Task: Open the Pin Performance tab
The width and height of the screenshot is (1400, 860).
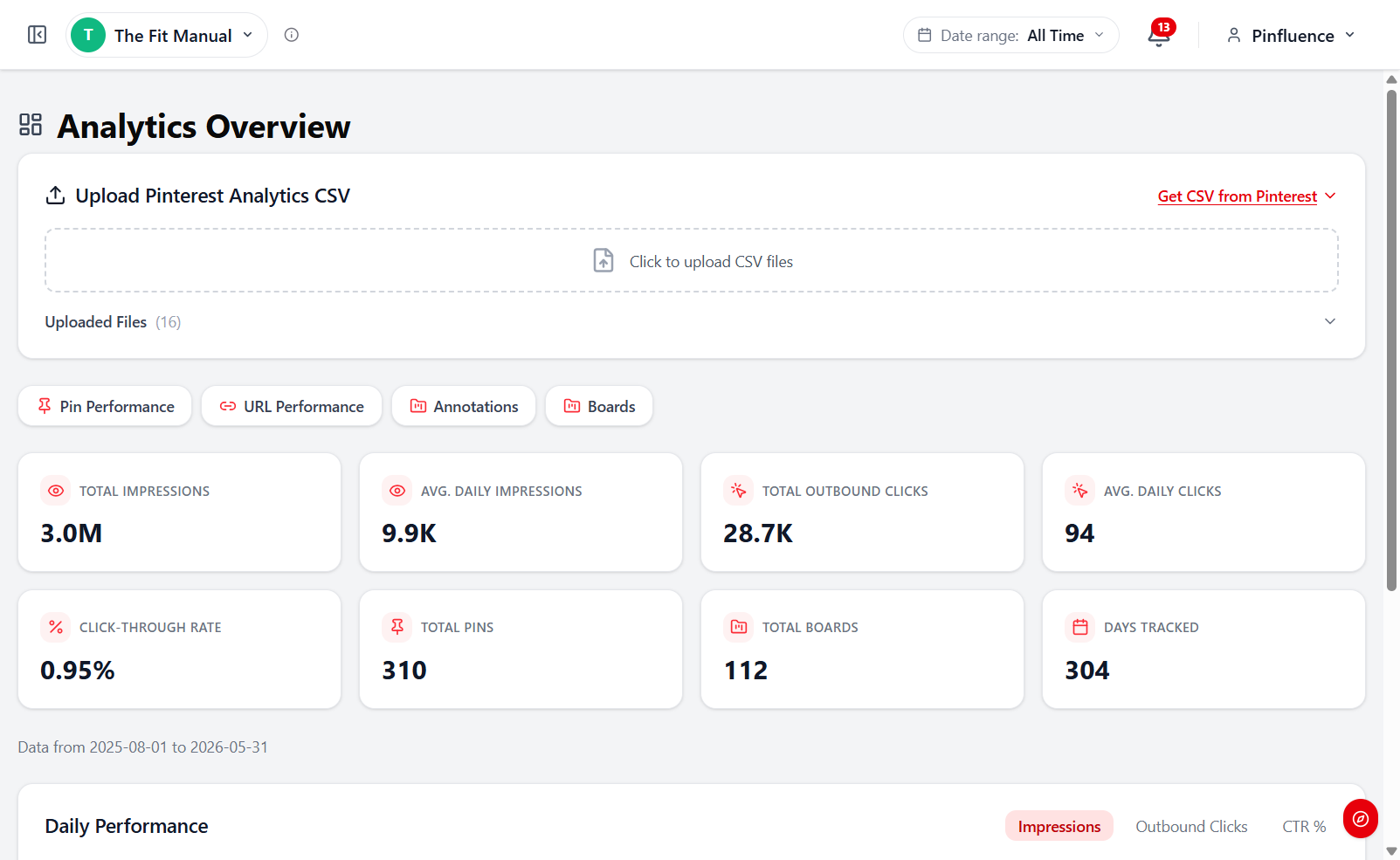Action: (105, 406)
